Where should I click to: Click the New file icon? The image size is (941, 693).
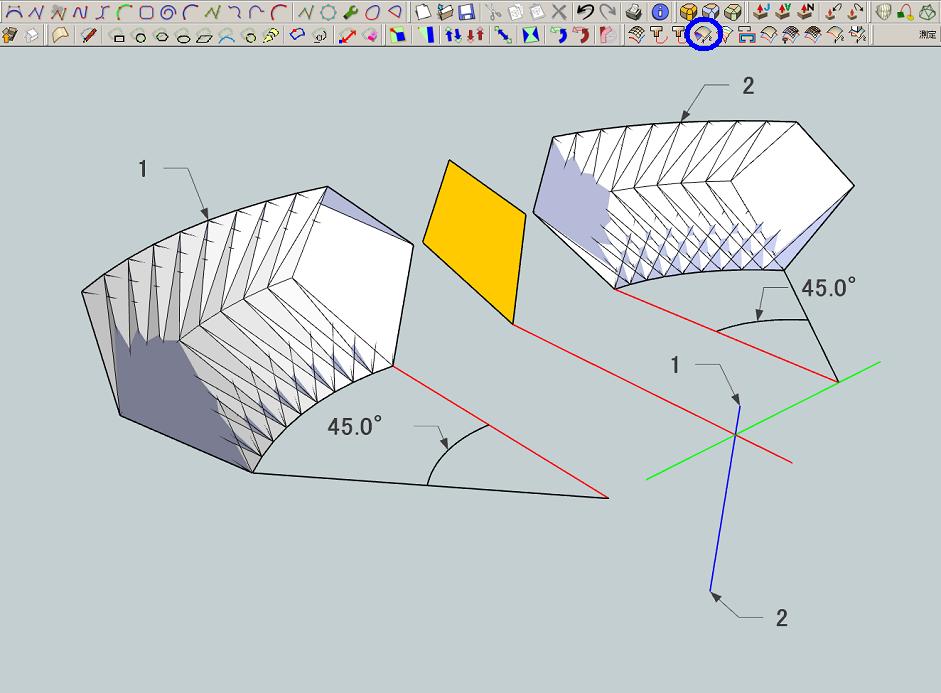pyautogui.click(x=423, y=11)
